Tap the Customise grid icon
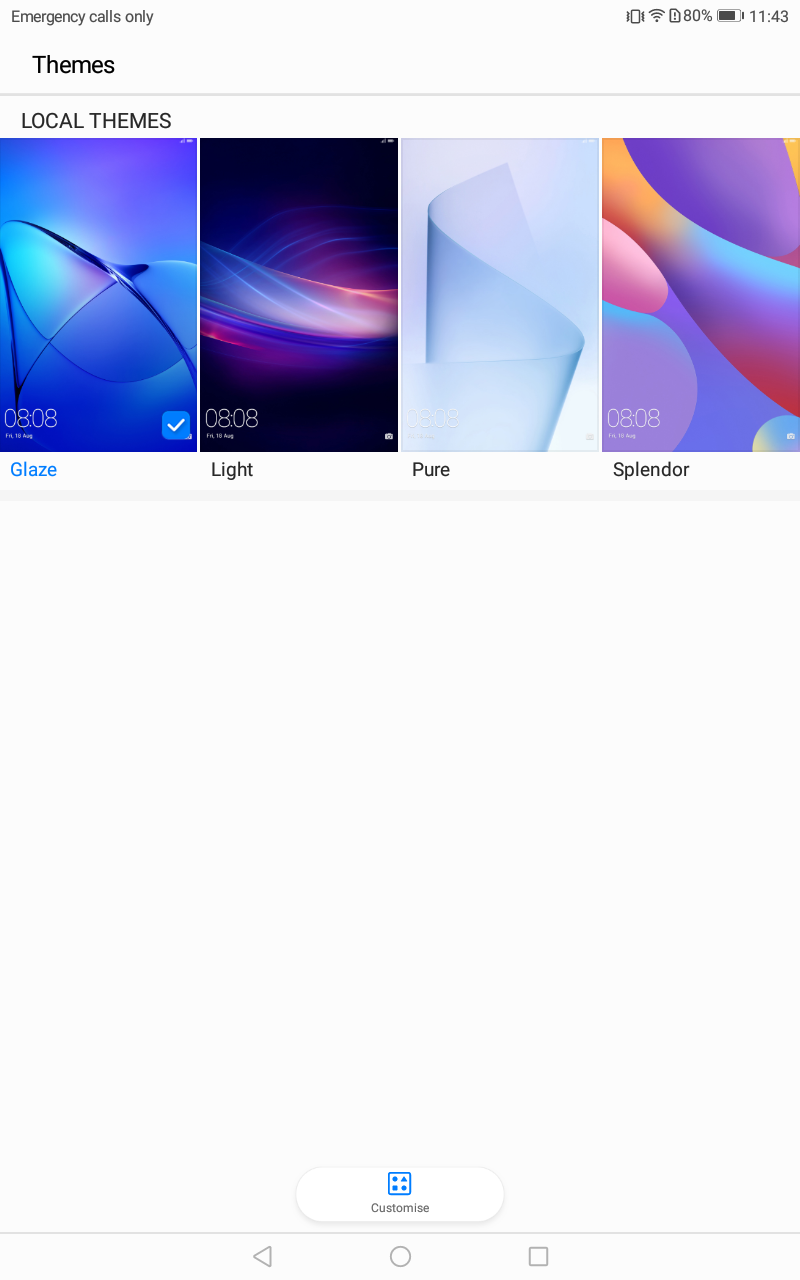 pos(400,1184)
